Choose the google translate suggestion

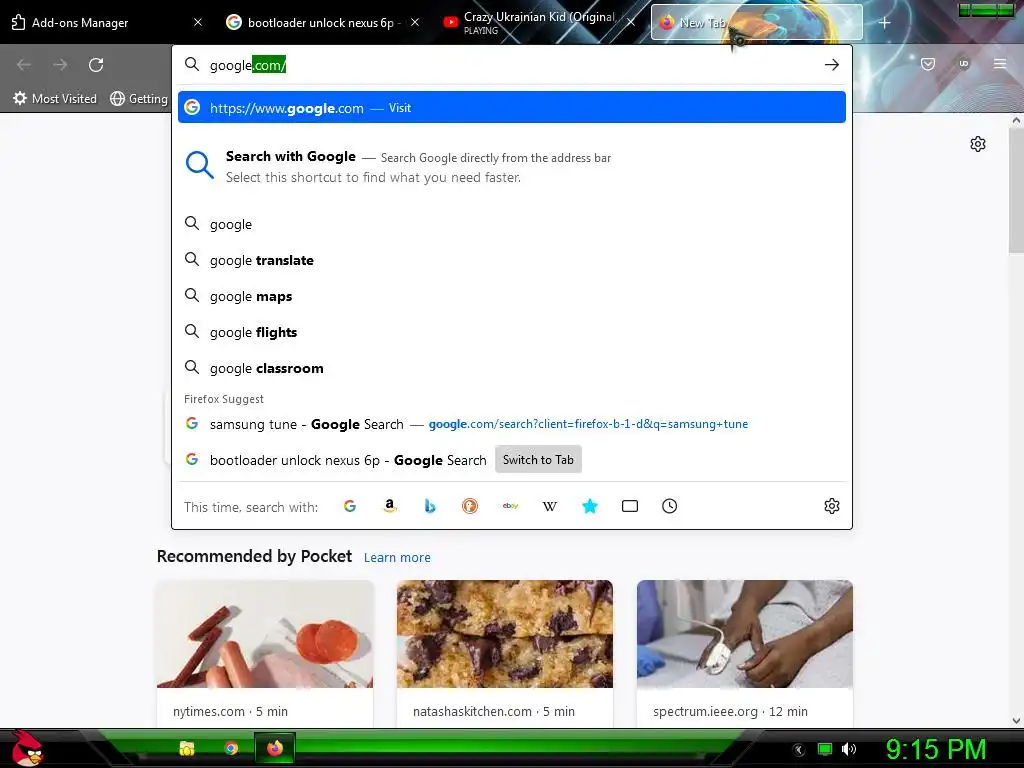pyautogui.click(x=511, y=260)
